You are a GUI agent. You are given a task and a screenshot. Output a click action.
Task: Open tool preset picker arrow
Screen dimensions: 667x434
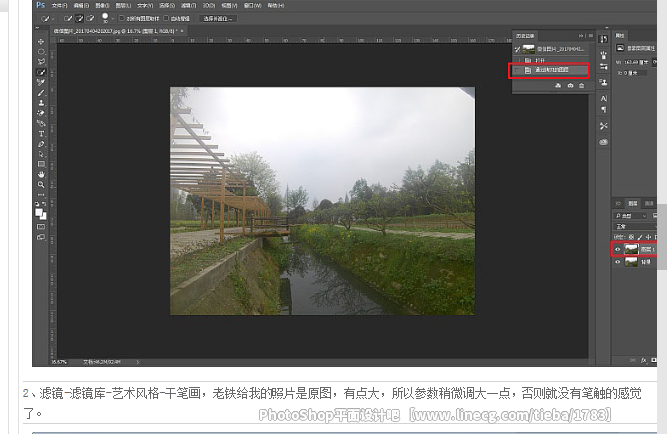pos(53,19)
